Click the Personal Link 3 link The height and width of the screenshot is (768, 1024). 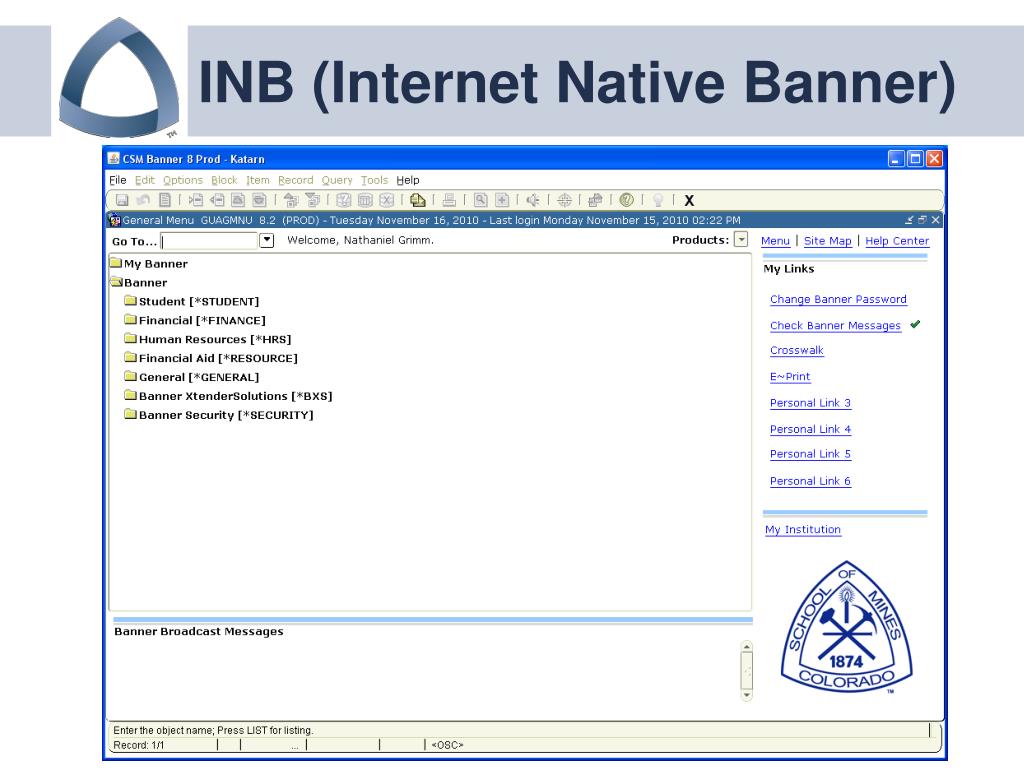point(810,403)
